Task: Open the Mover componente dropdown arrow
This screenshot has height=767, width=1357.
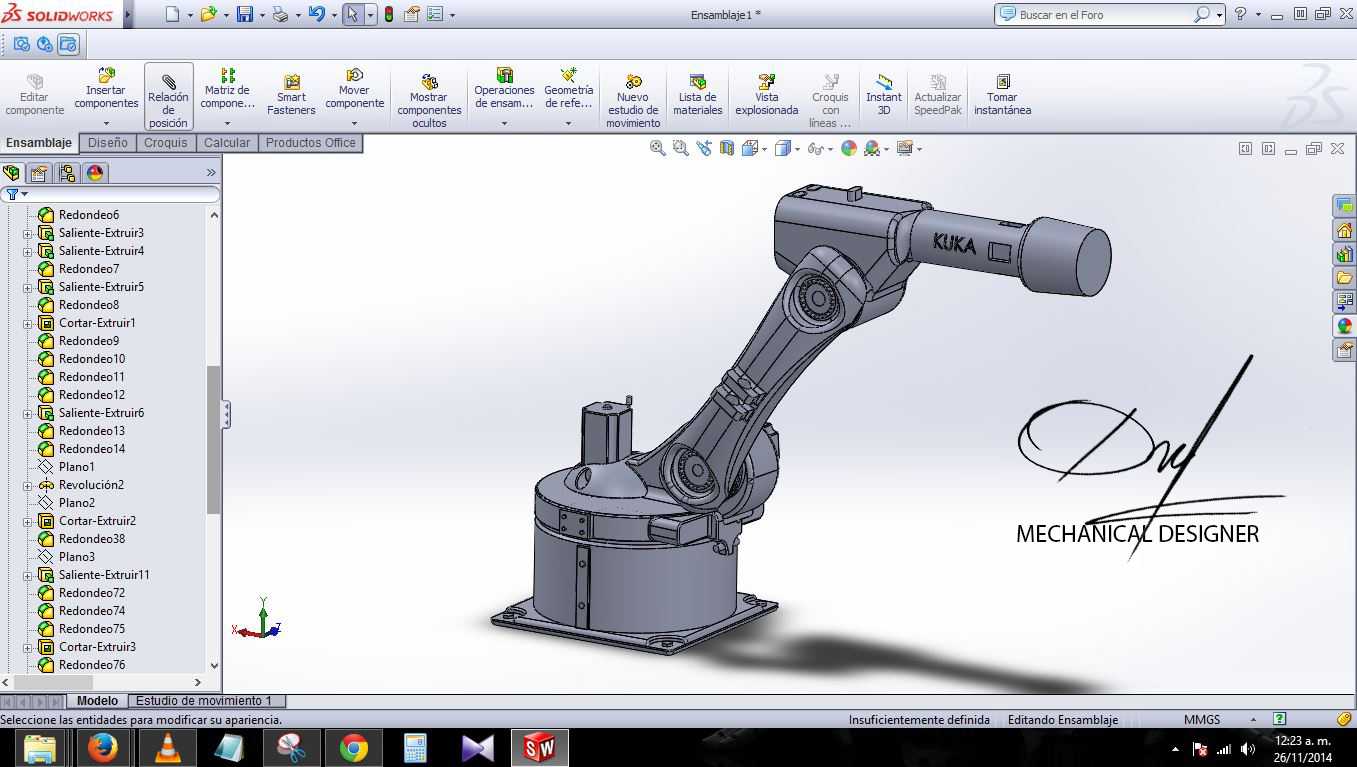Action: [354, 123]
